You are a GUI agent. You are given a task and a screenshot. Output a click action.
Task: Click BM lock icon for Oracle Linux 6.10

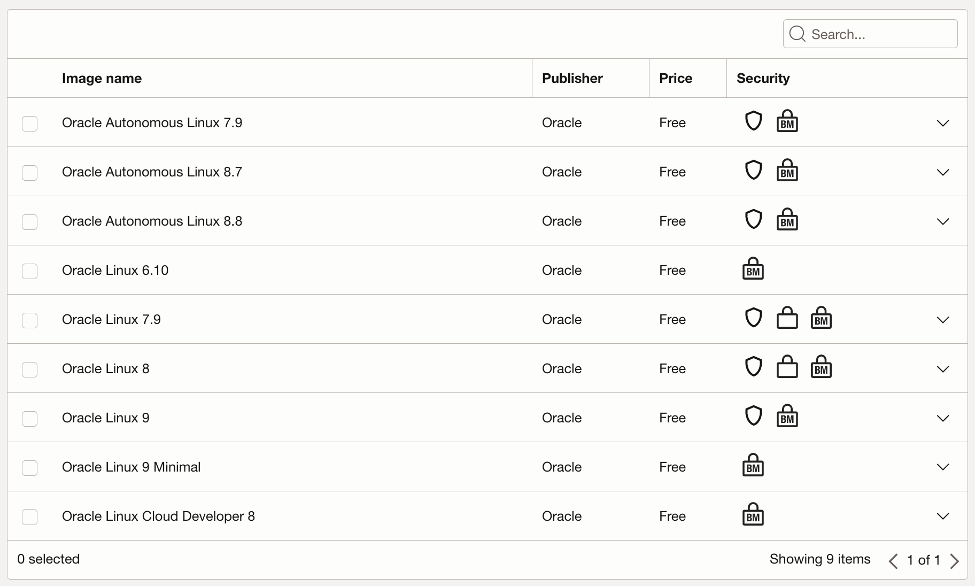click(753, 269)
